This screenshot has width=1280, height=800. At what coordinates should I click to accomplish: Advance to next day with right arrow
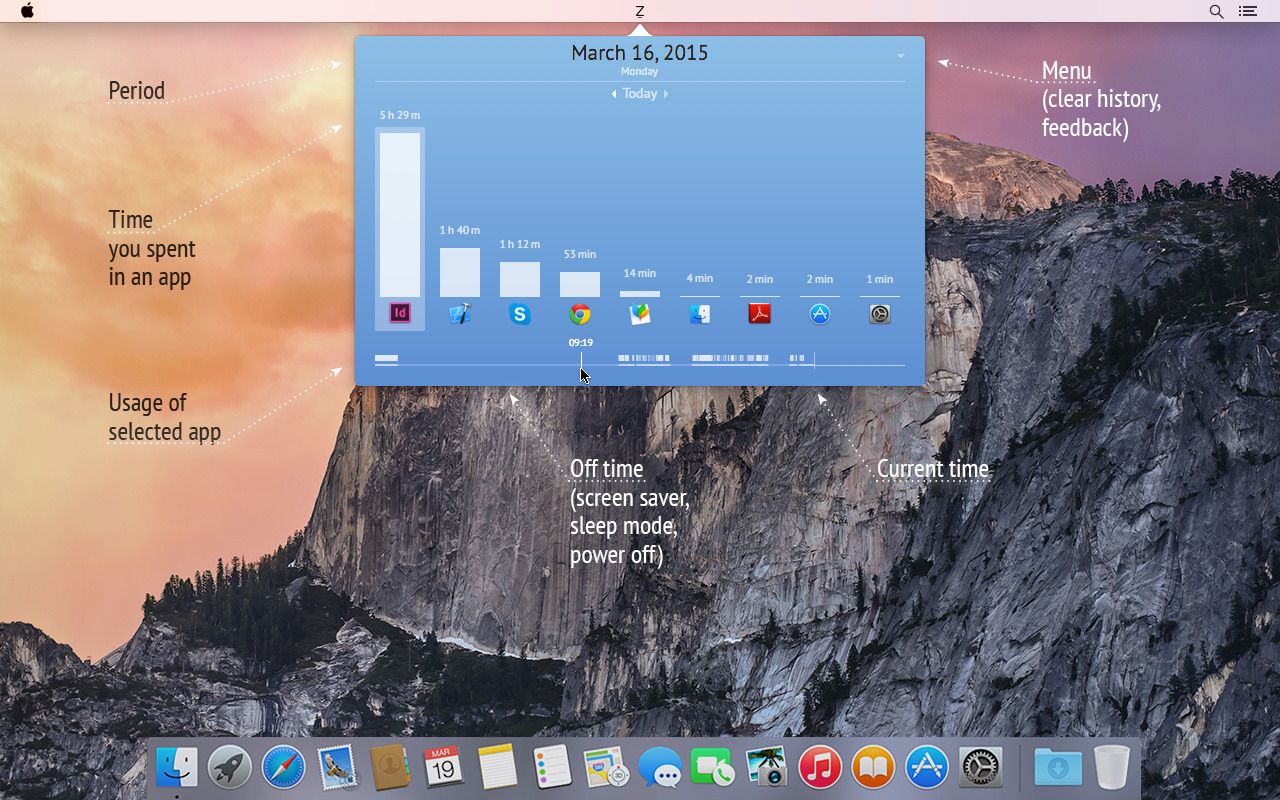point(666,93)
